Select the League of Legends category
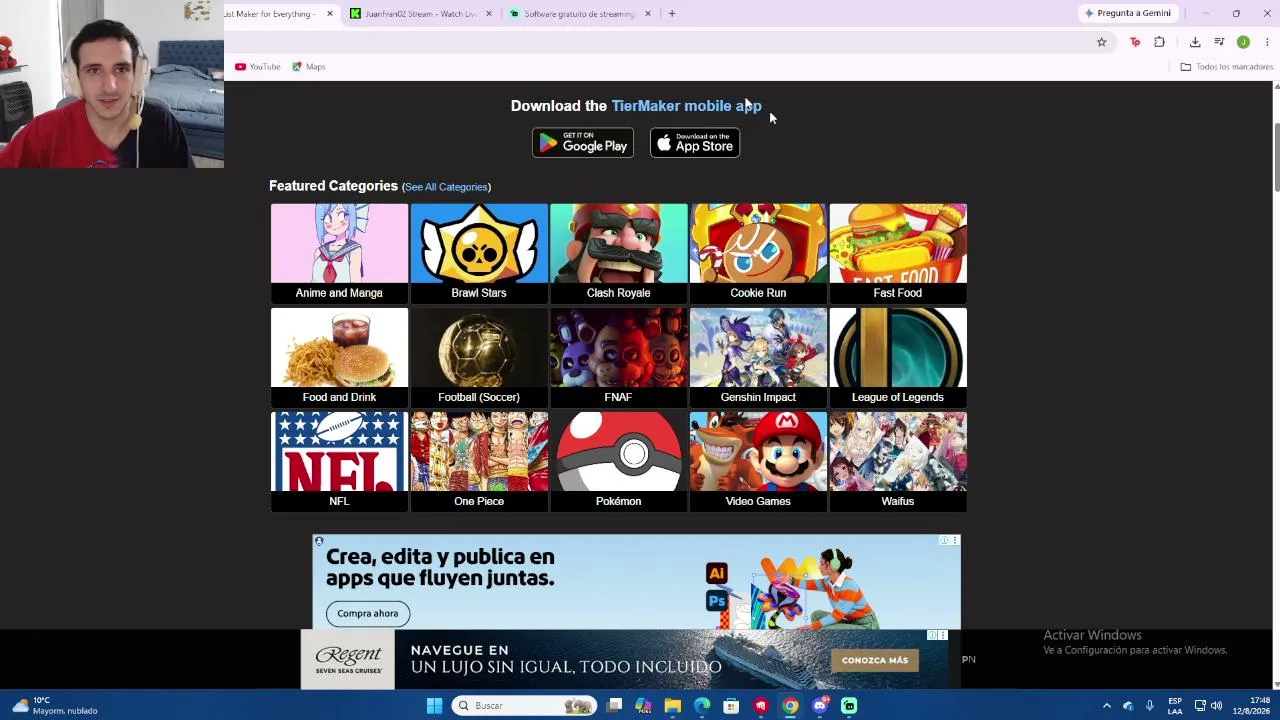 [898, 357]
